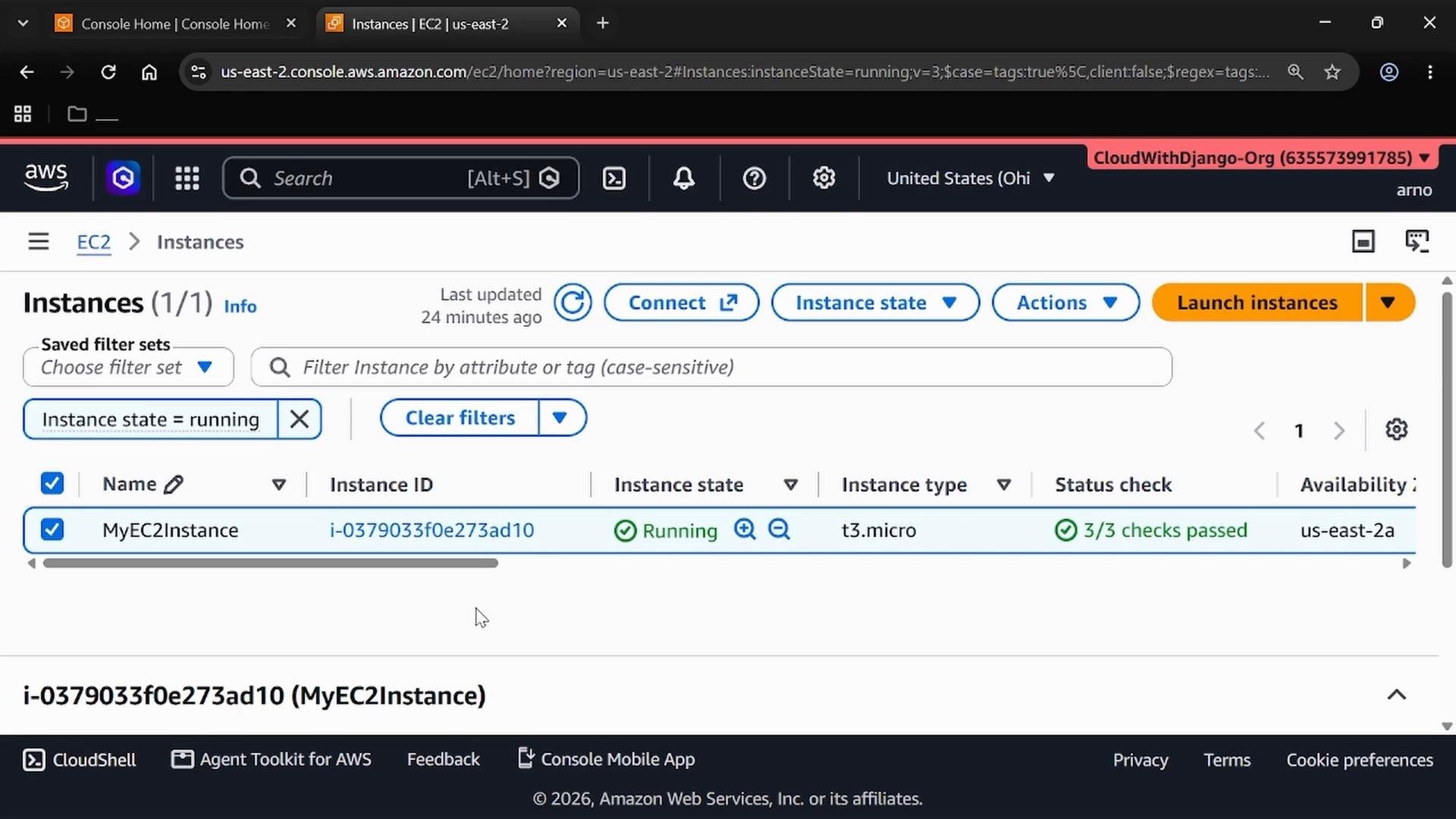Open the bookmarks folder icon
The height and width of the screenshot is (819, 1456).
coord(77,114)
